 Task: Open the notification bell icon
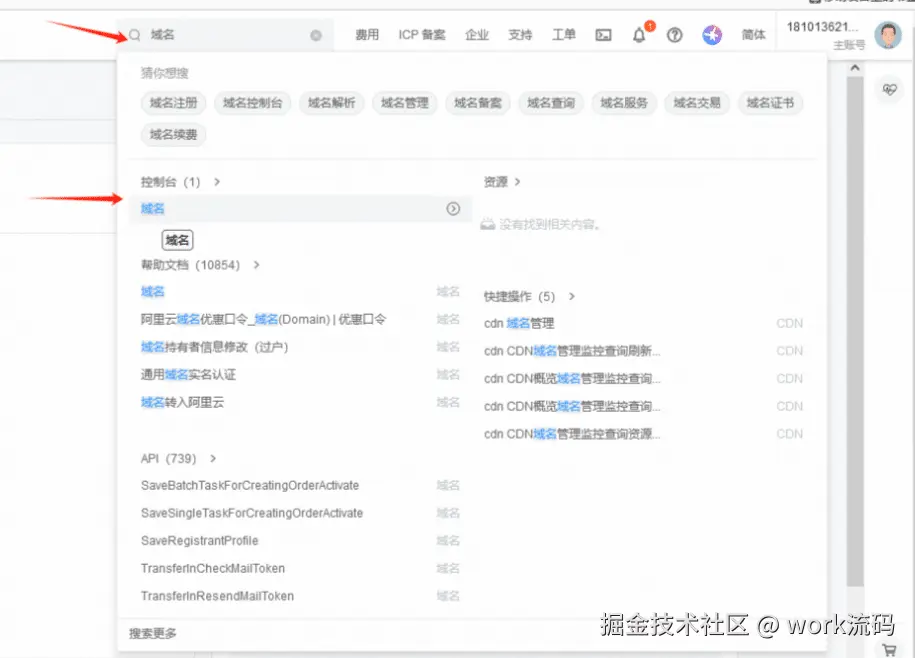[x=639, y=34]
